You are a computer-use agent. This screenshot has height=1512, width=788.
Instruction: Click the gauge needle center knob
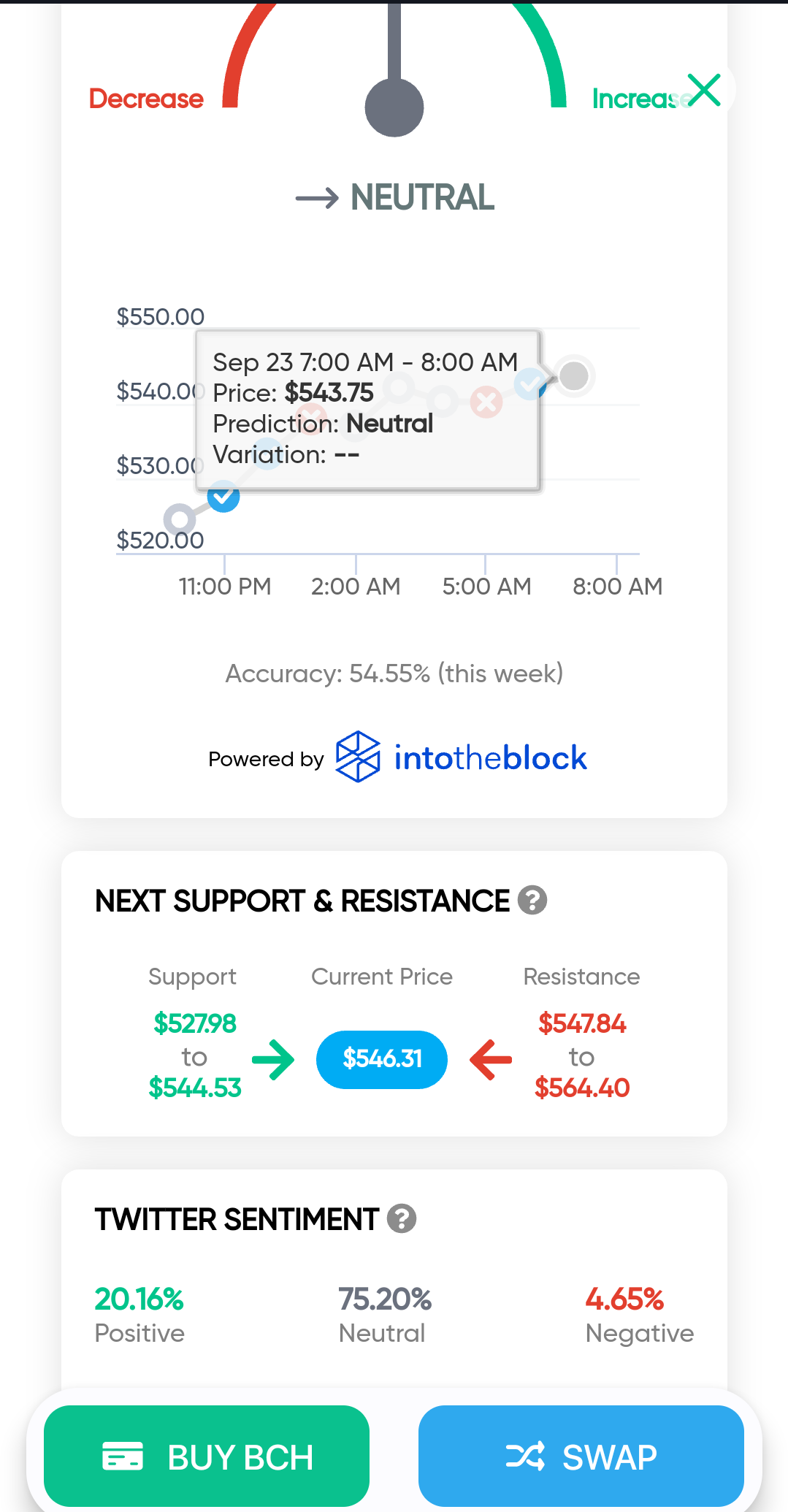pyautogui.click(x=394, y=107)
